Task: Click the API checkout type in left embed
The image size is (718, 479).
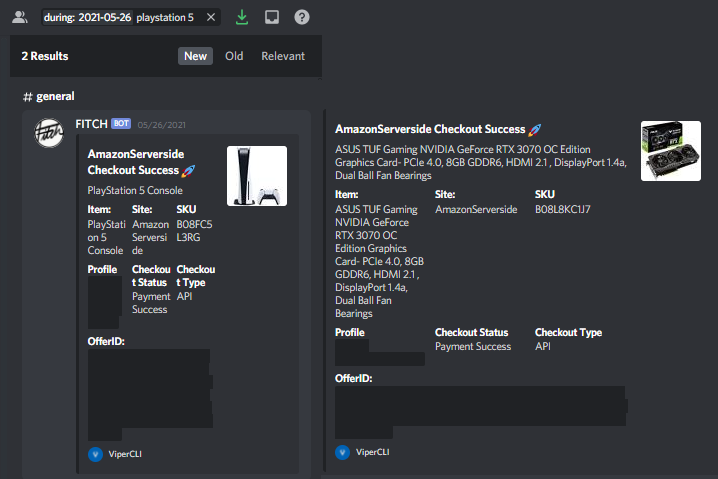Action: tap(184, 296)
